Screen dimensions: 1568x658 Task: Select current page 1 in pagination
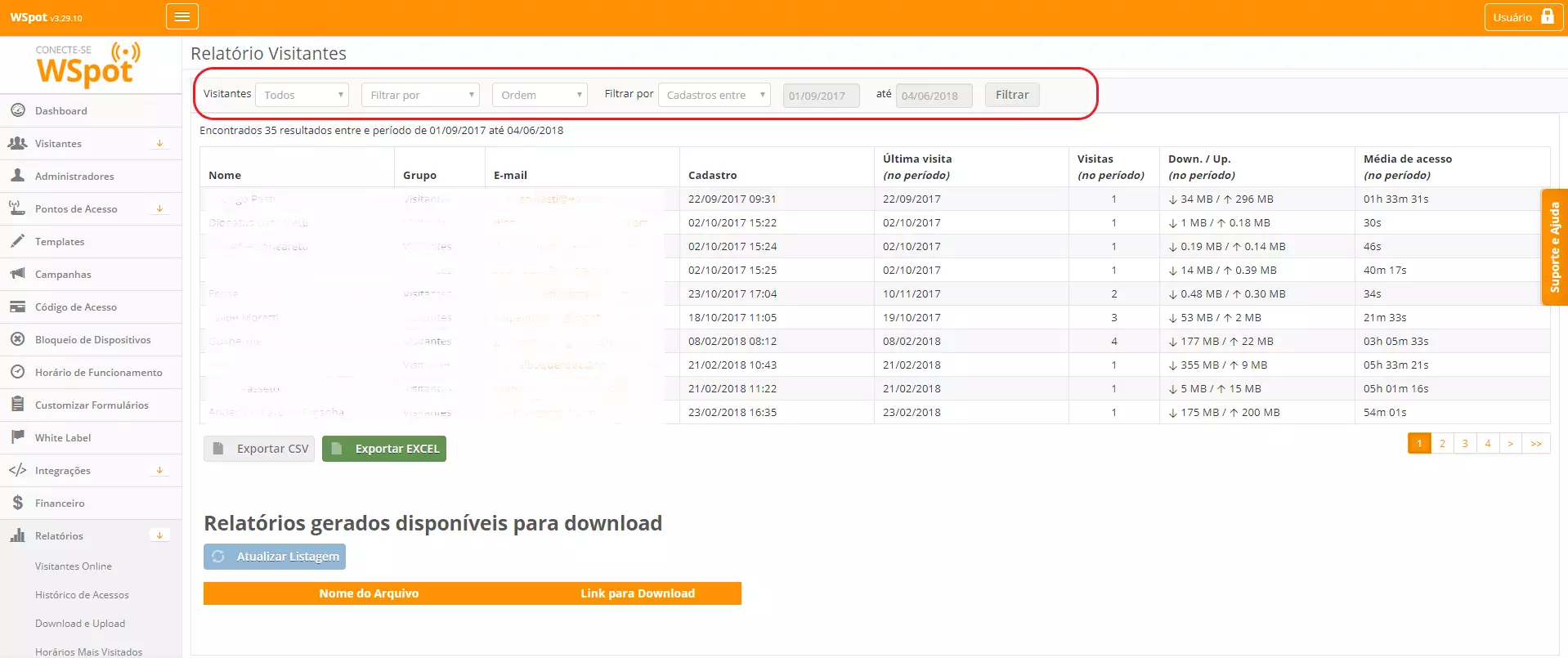[x=1419, y=443]
